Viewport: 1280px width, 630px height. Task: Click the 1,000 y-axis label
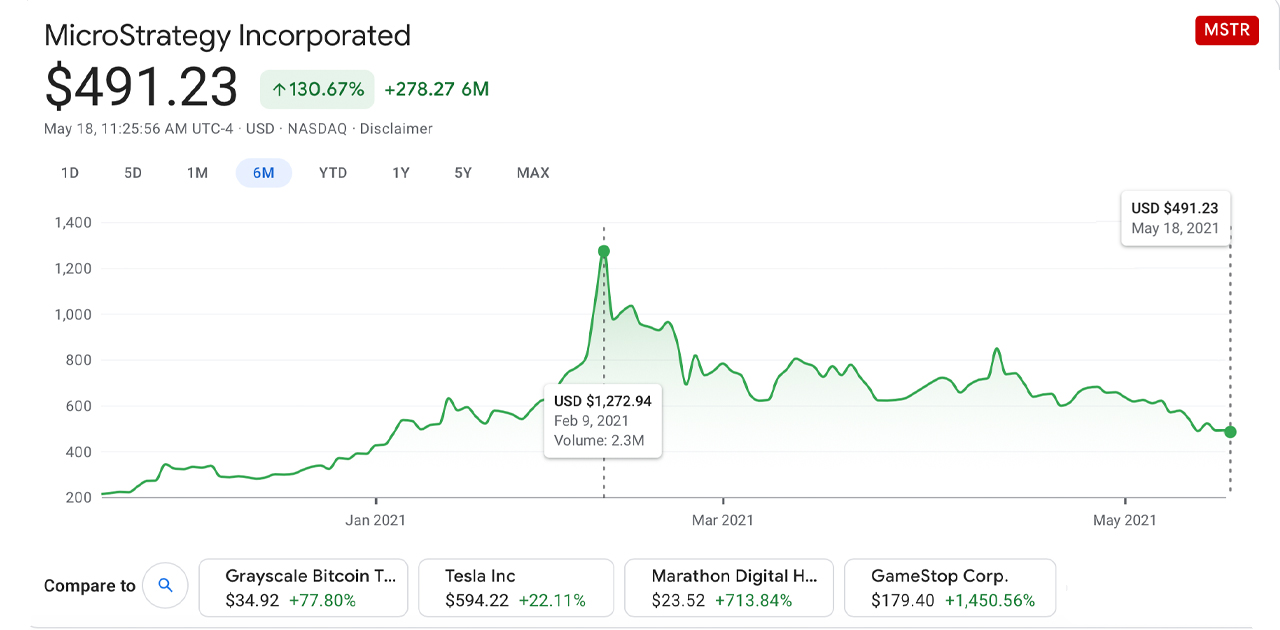73,314
